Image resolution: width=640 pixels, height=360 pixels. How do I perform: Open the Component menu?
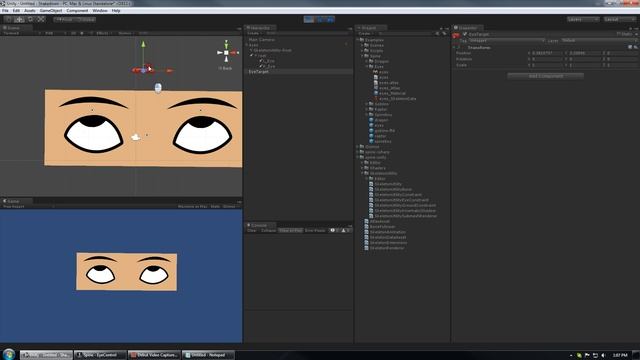77,11
